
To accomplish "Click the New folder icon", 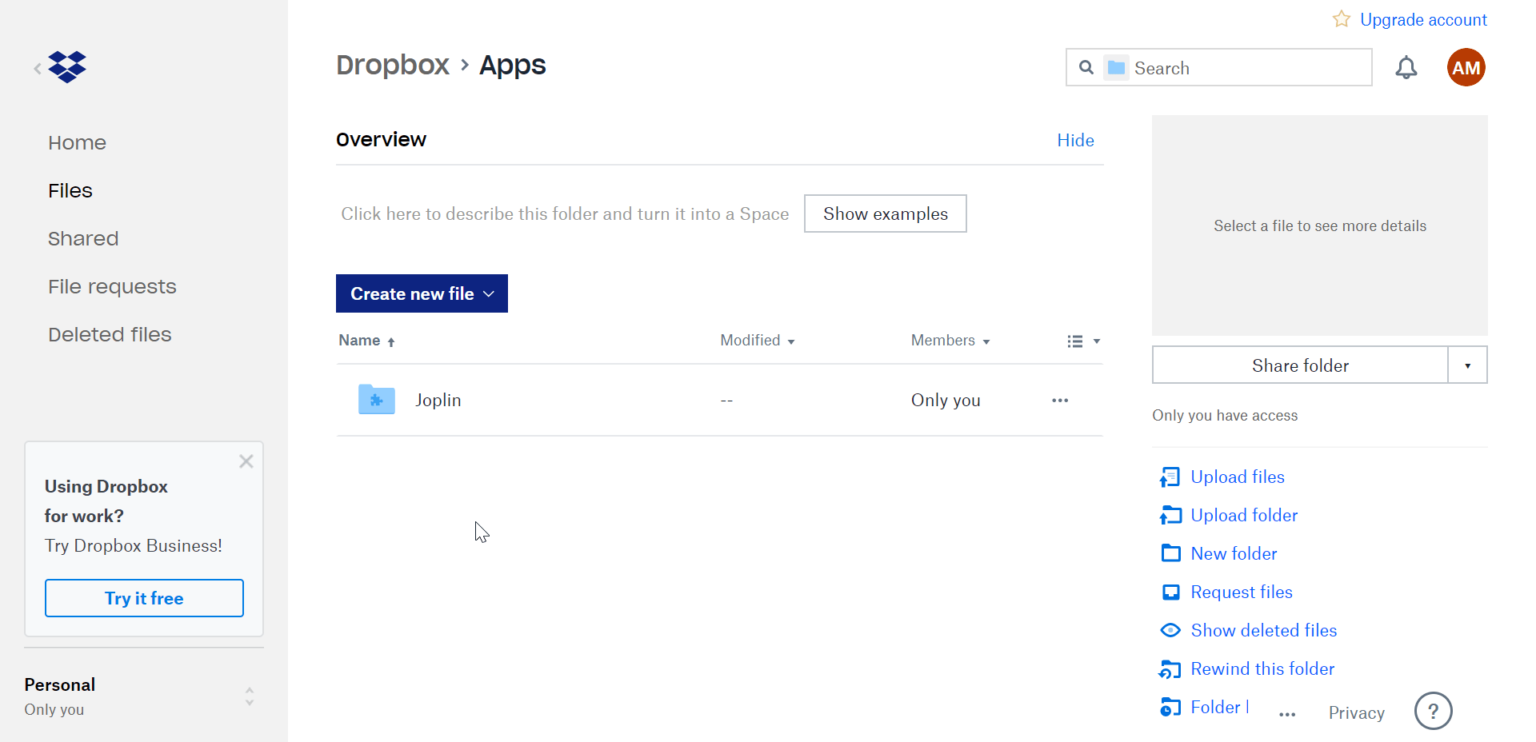I will (x=1170, y=553).
